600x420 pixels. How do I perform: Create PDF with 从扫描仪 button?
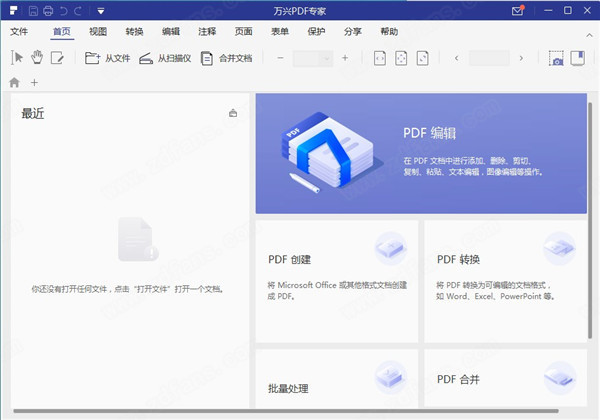(165, 58)
